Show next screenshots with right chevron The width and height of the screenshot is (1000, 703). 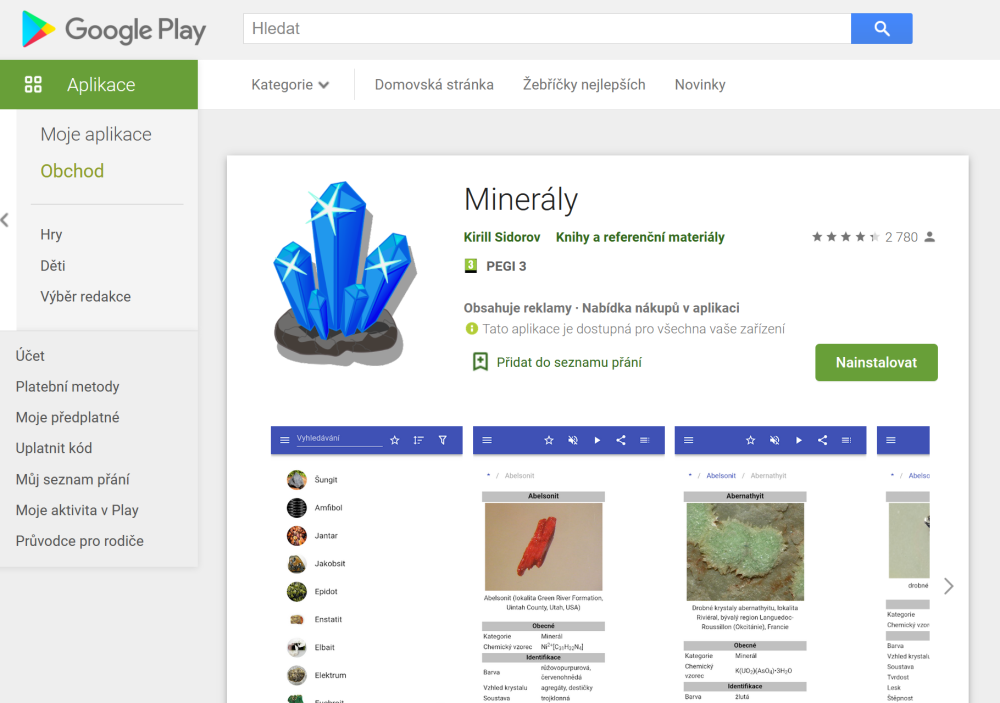948,586
